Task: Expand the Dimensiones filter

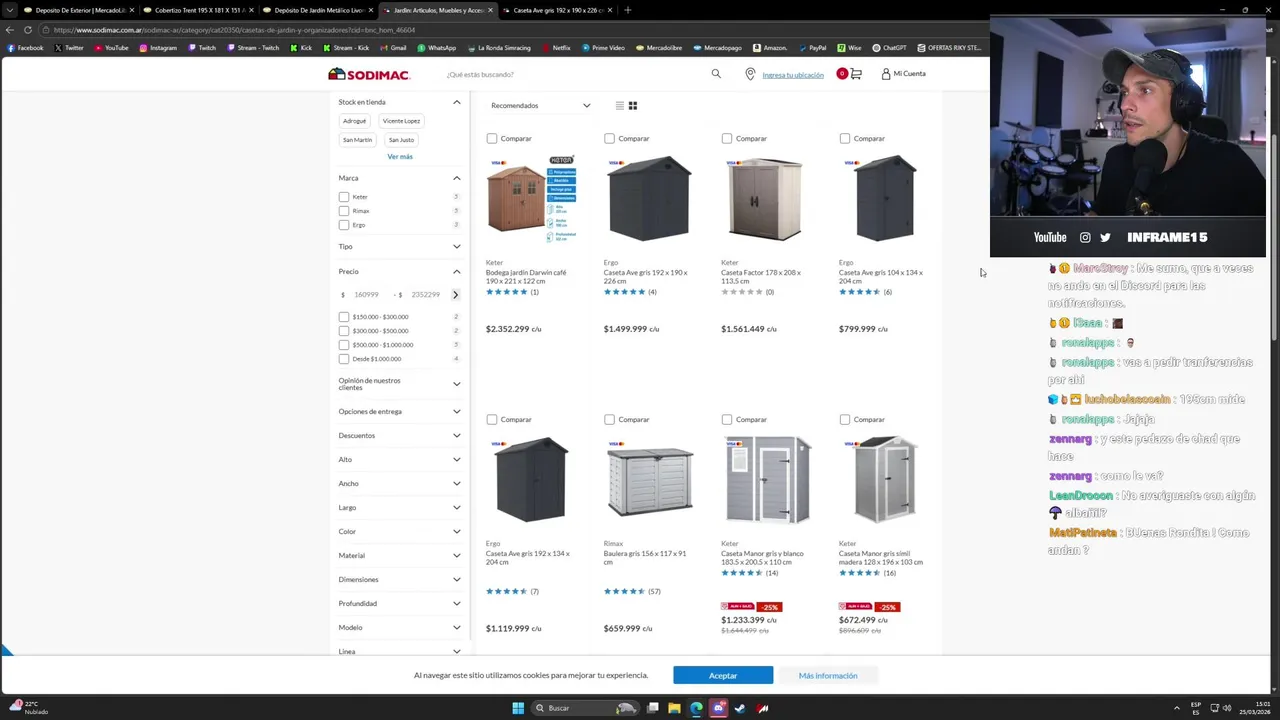Action: click(x=457, y=580)
